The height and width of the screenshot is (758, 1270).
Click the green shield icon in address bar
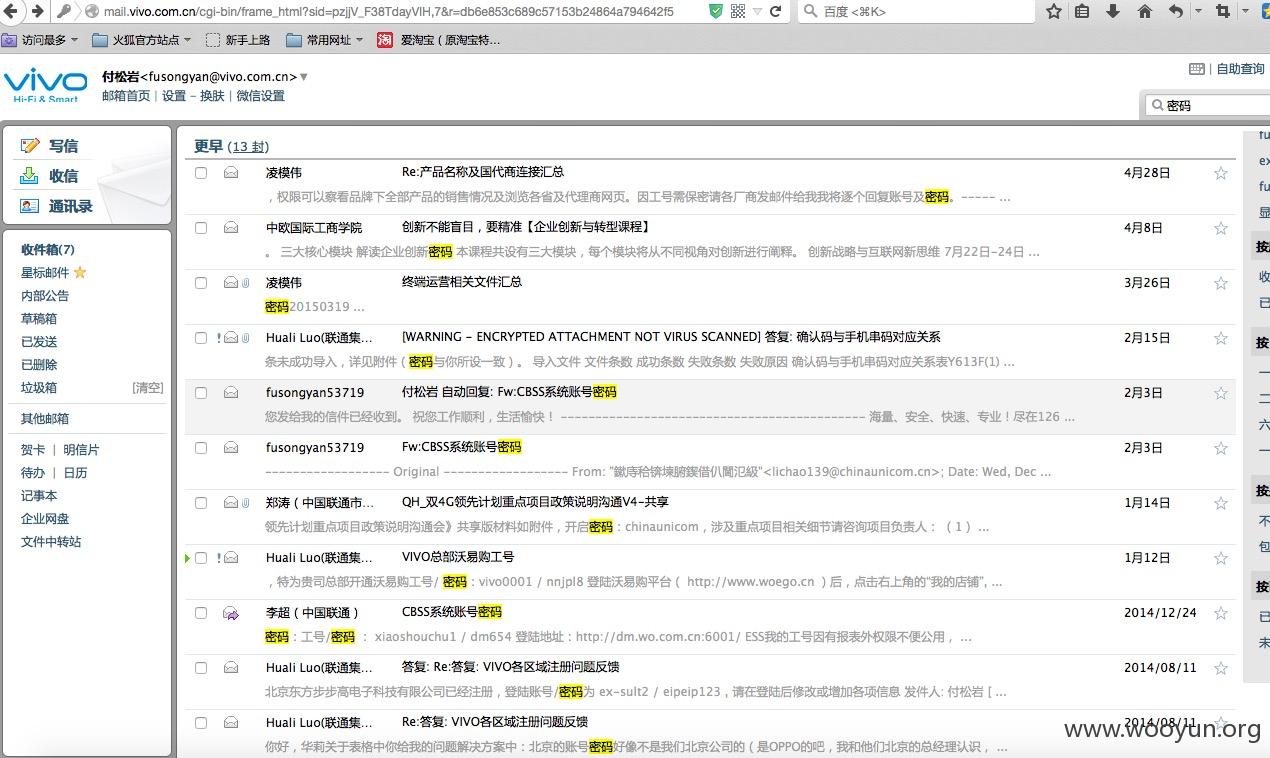716,11
